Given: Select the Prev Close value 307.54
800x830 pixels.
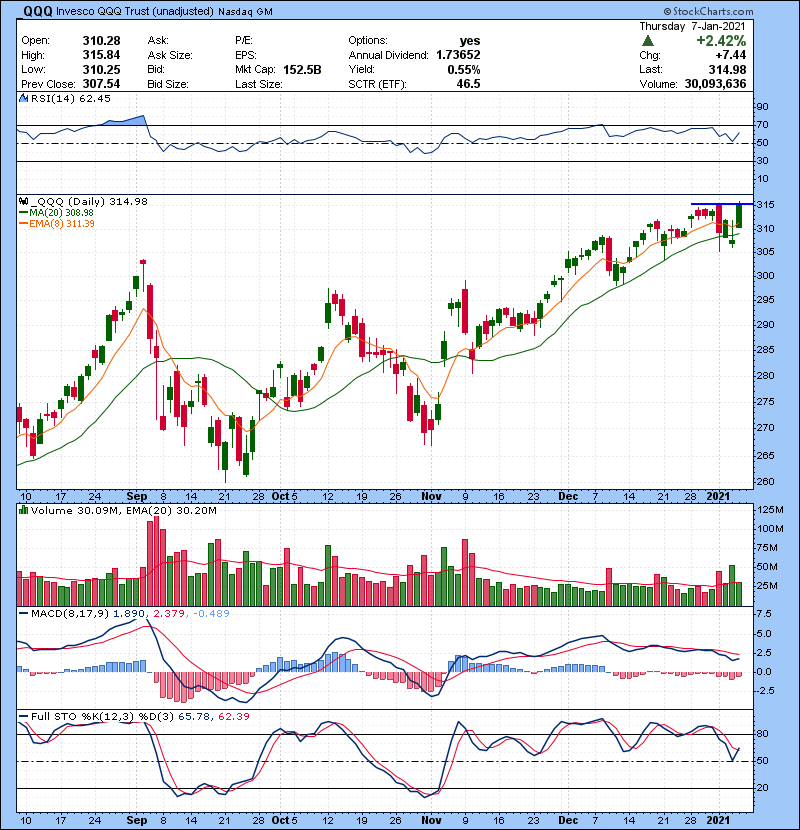Looking at the screenshot, I should click(x=101, y=84).
